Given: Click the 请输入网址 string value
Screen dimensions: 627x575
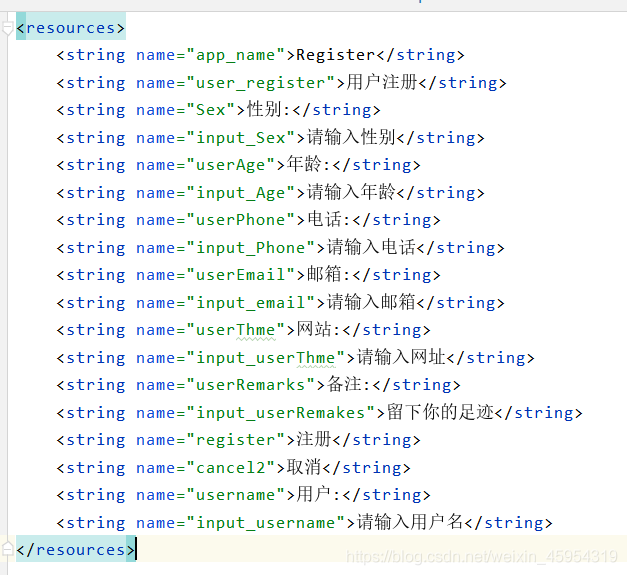Looking at the screenshot, I should pos(401,357).
